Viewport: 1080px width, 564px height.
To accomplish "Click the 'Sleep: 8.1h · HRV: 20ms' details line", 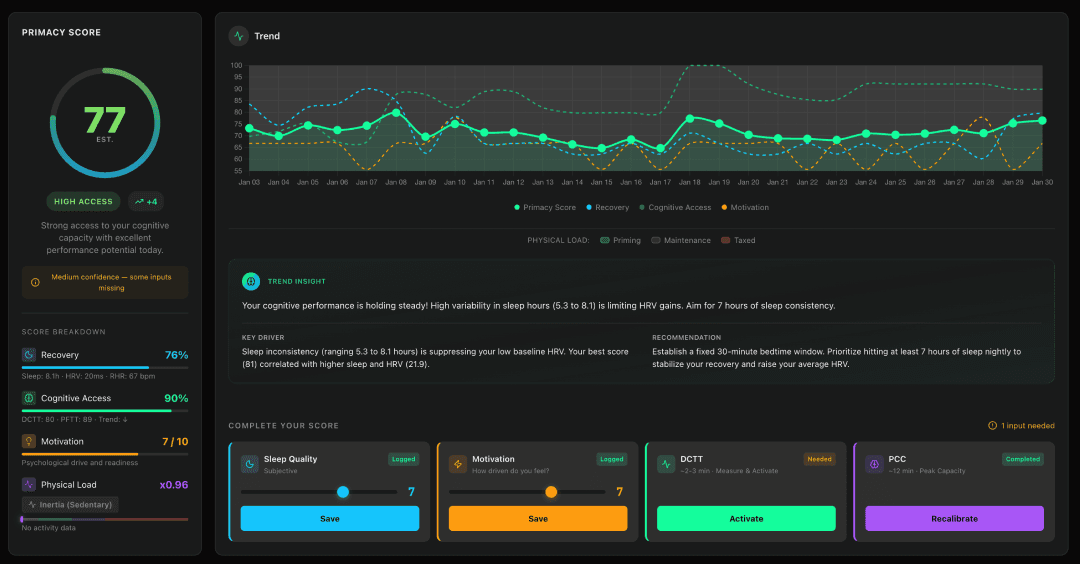I will point(88,376).
